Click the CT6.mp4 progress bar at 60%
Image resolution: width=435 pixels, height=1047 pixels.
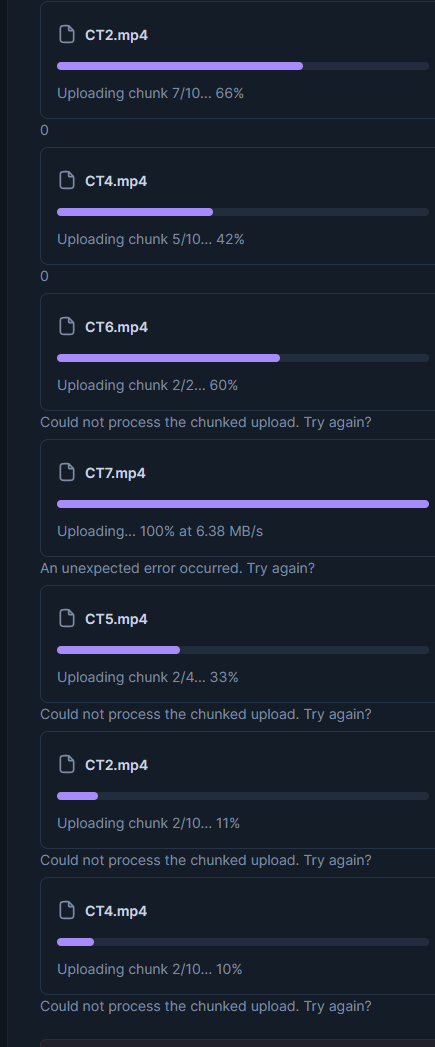[x=243, y=358]
